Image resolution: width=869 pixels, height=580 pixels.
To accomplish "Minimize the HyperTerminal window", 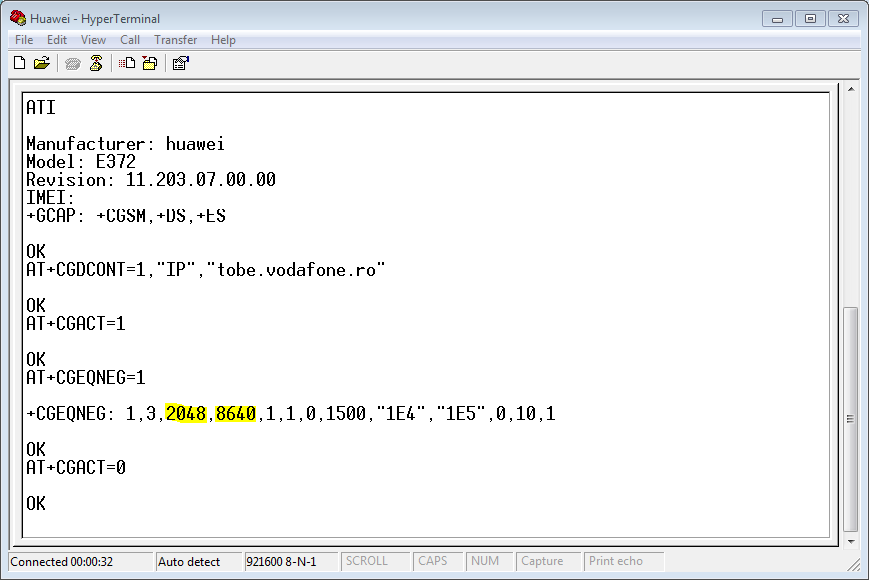I will coord(778,19).
